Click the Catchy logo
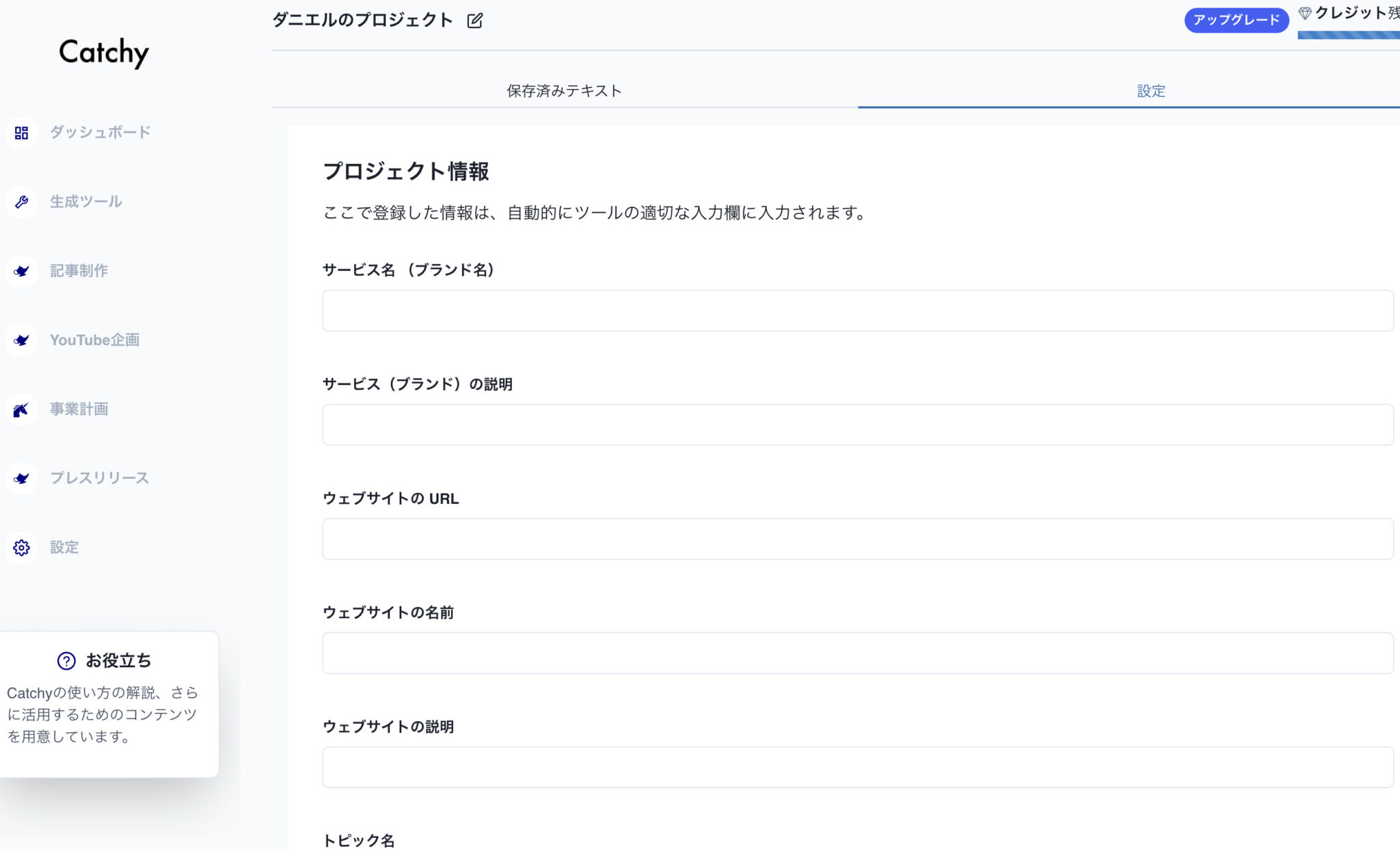 (104, 53)
